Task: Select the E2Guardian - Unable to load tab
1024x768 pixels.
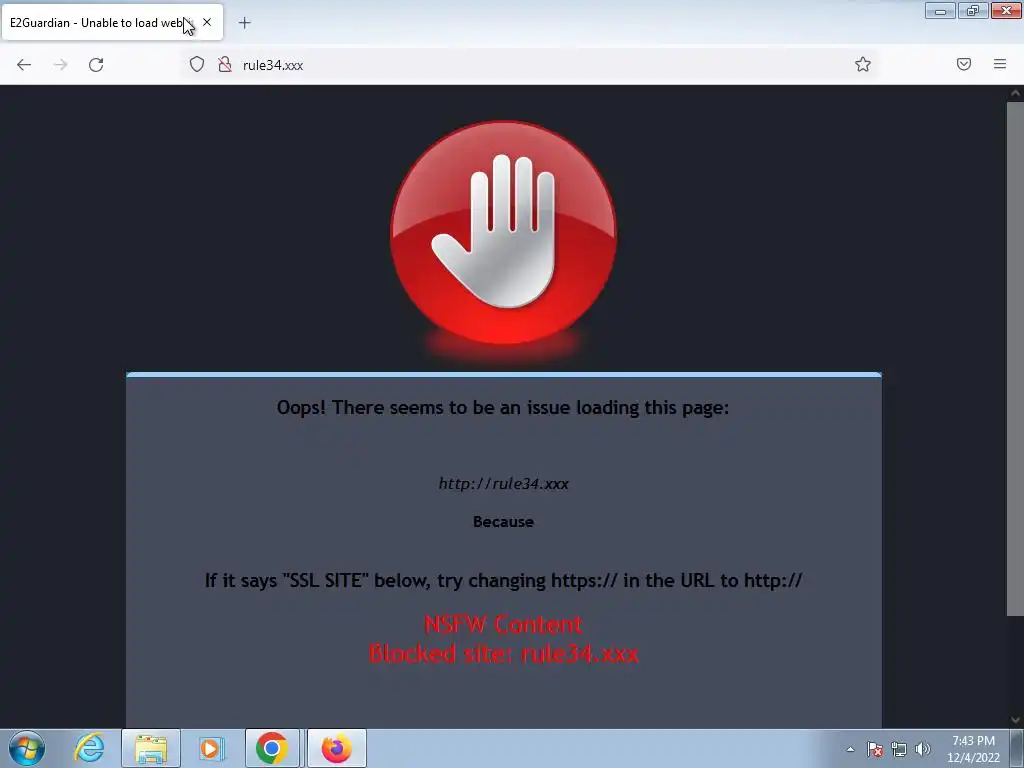Action: click(112, 22)
